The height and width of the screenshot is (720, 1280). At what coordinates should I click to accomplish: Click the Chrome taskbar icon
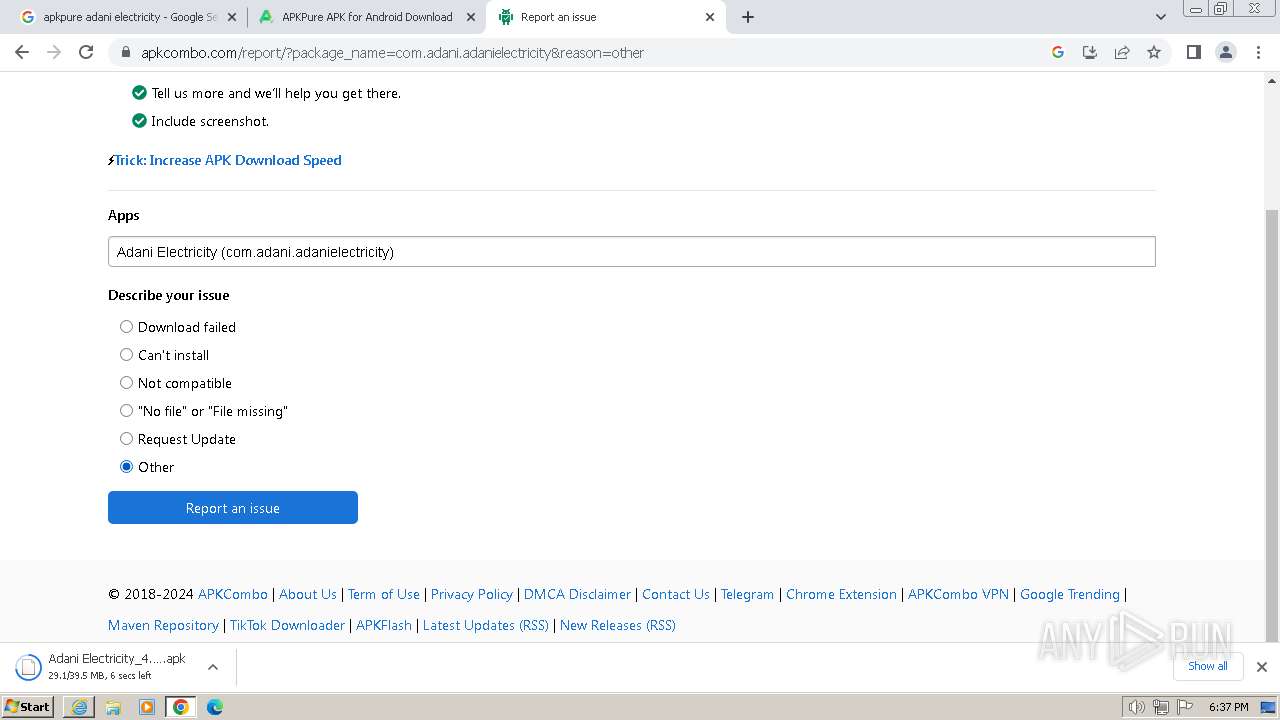click(x=181, y=707)
